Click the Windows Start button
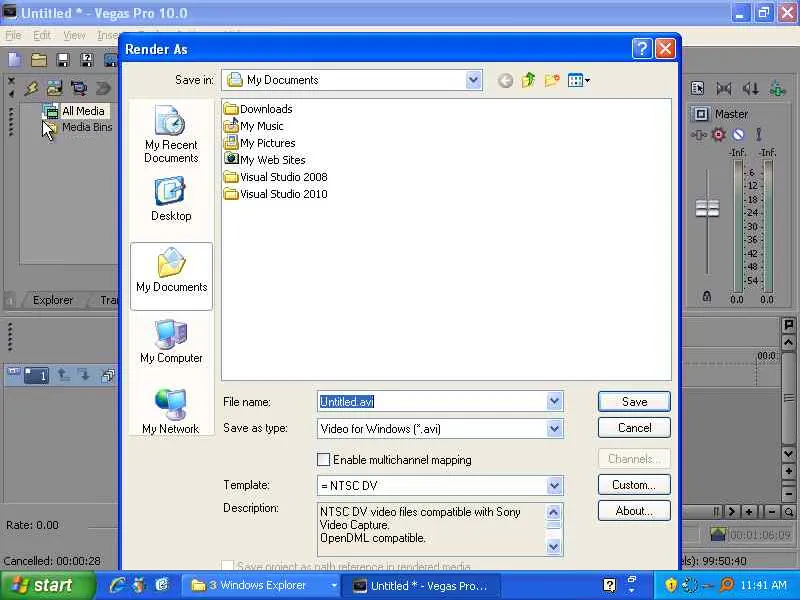Screen dimensions: 800x600 point(47,585)
